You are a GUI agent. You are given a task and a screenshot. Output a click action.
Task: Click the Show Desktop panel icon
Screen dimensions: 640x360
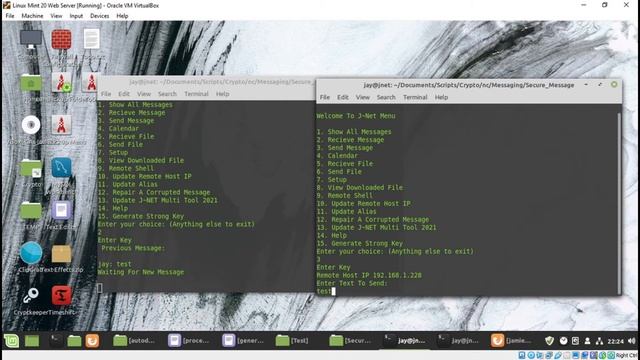[32, 340]
